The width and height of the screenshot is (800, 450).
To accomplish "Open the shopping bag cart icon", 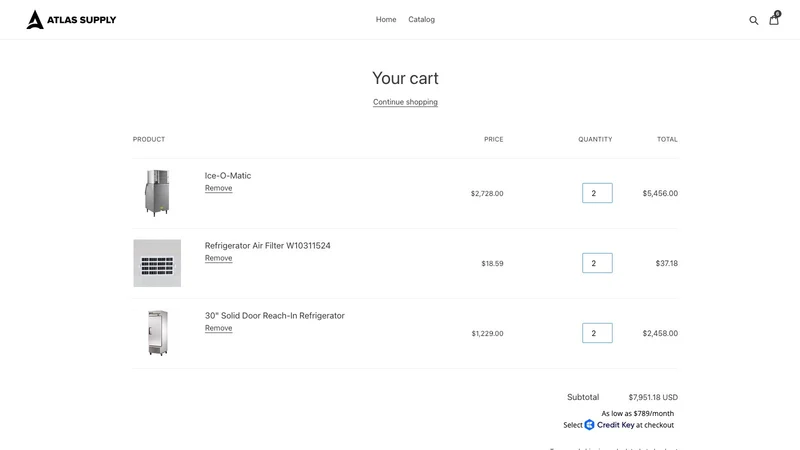I will (x=774, y=19).
